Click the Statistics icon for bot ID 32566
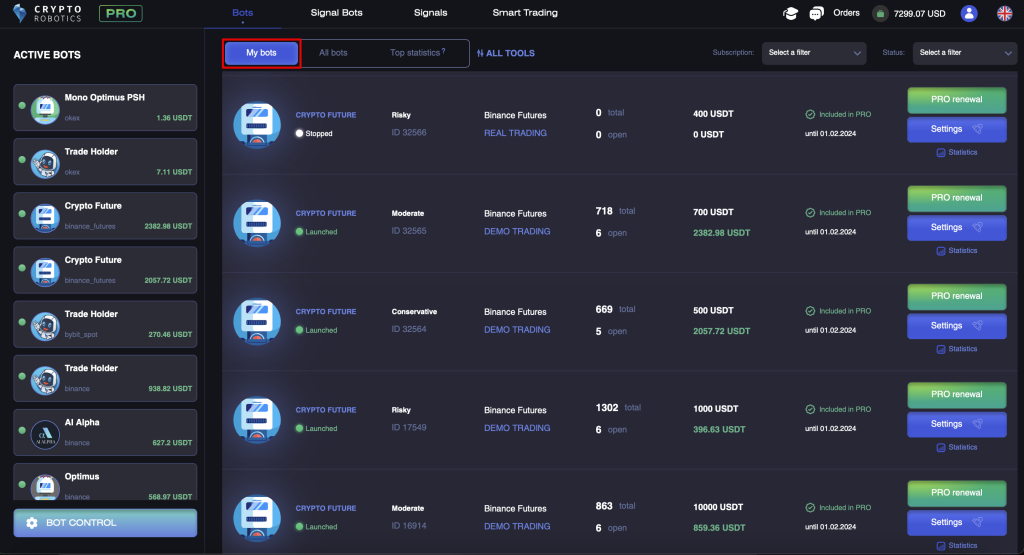 point(941,153)
